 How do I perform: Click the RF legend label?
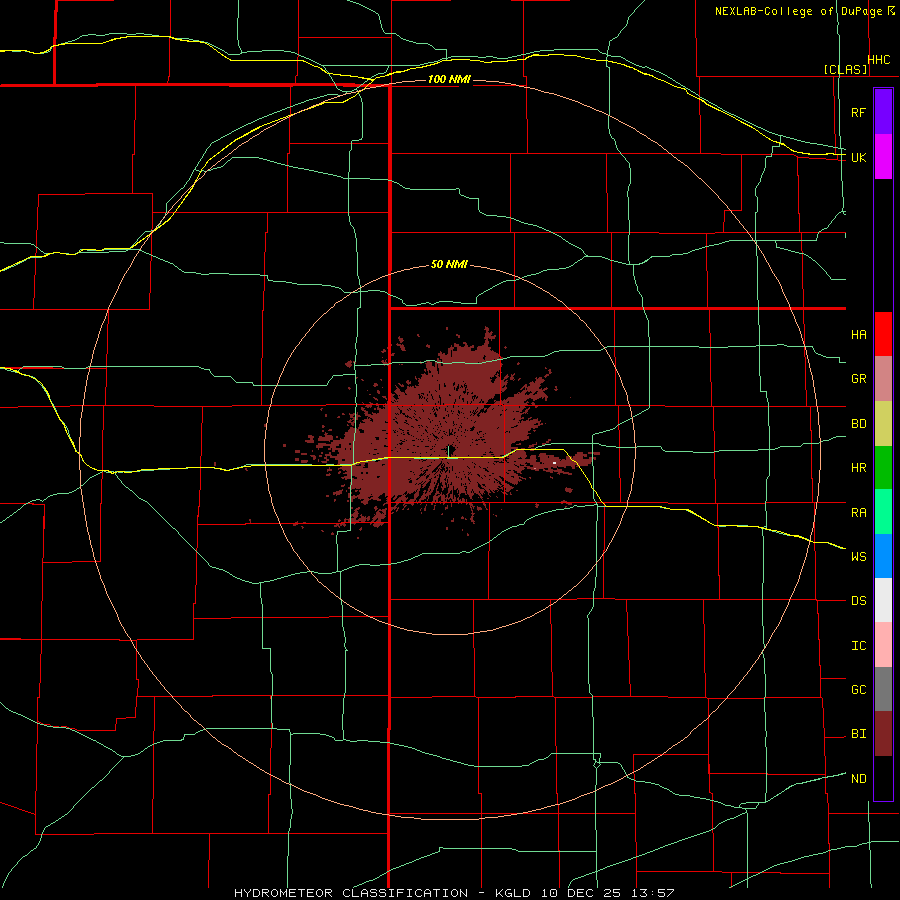coord(858,112)
